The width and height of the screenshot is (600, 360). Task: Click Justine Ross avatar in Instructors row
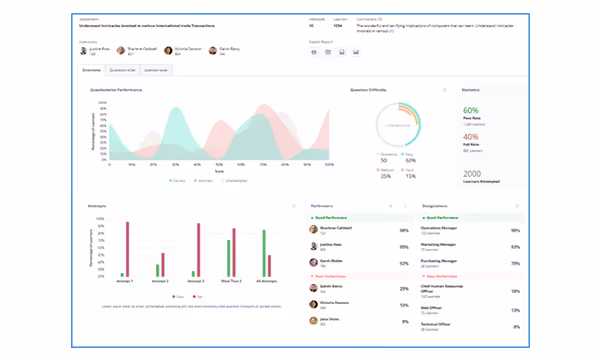coord(83,50)
